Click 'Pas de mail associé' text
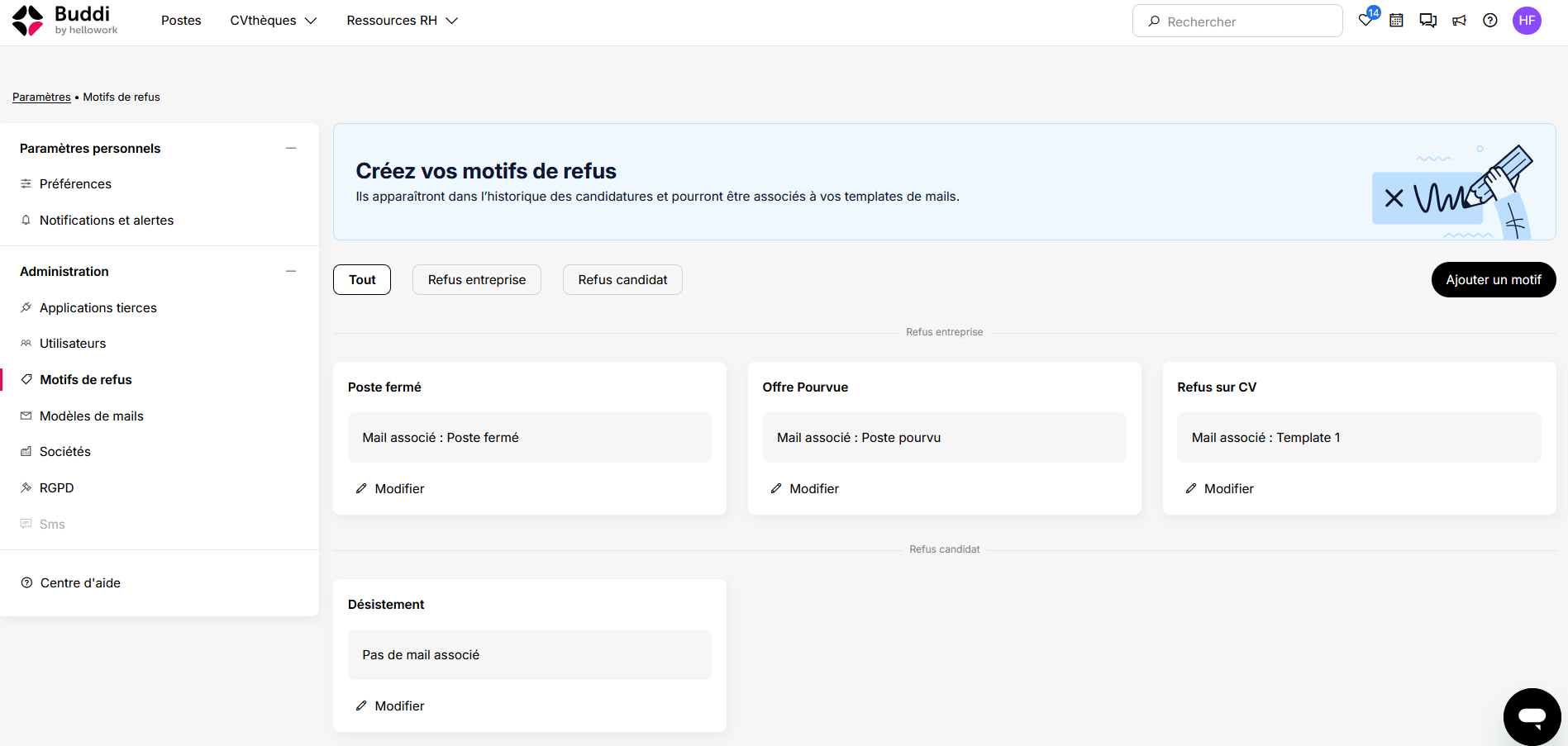This screenshot has width=1568, height=746. 421,654
